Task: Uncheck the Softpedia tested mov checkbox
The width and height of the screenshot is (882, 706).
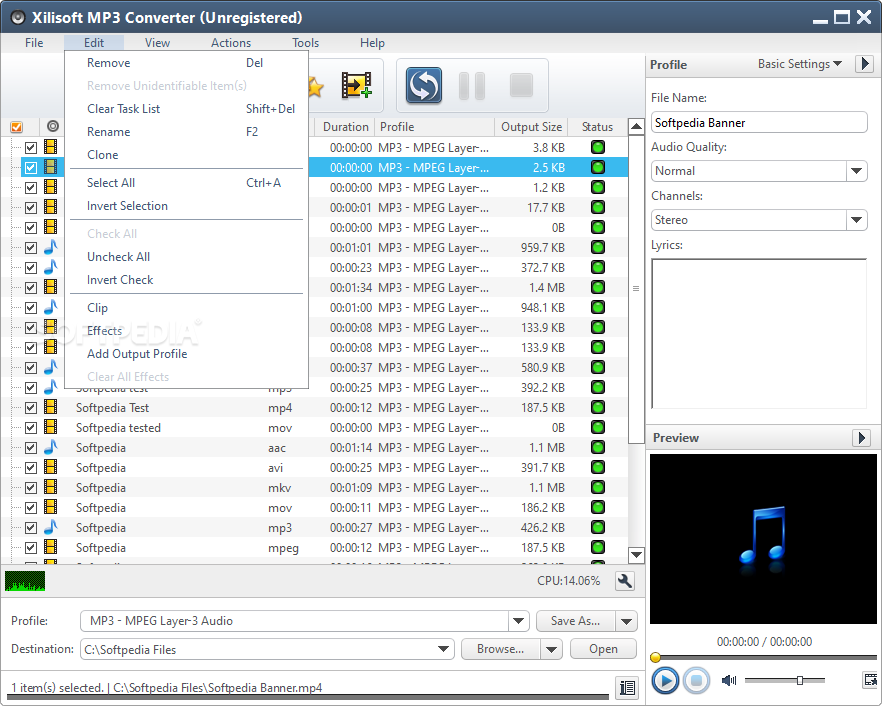Action: [31, 428]
